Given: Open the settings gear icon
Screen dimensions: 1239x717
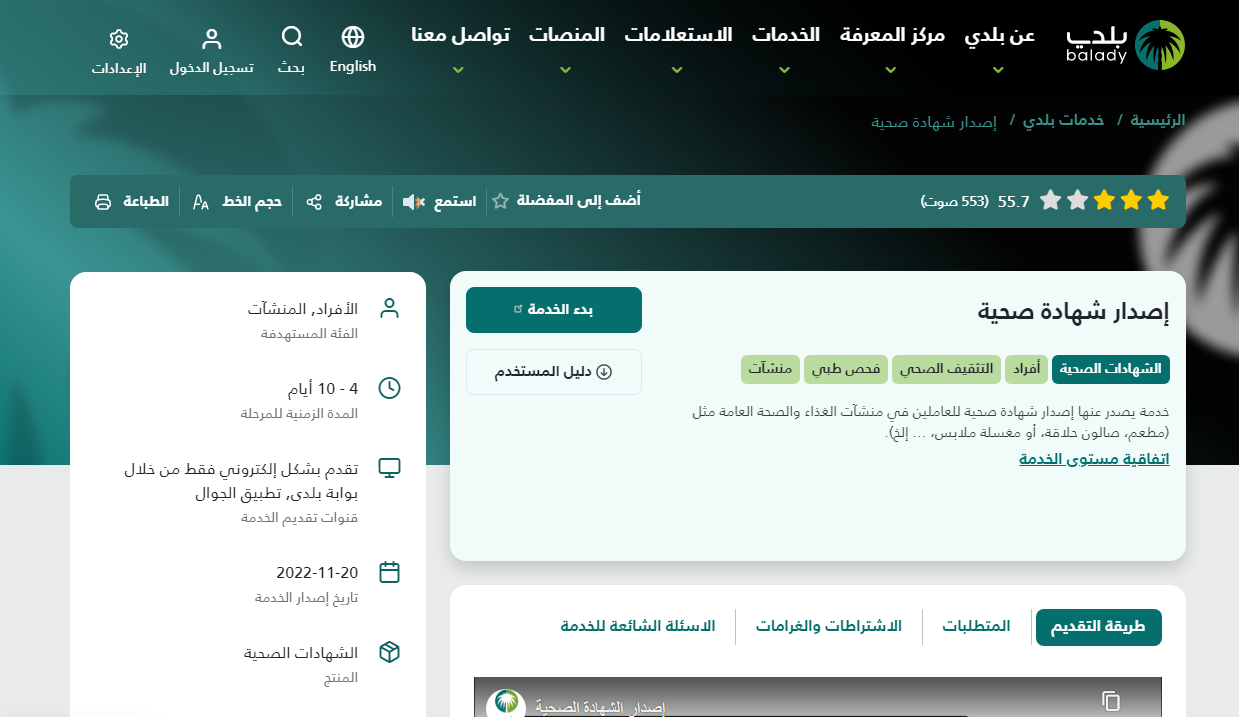Looking at the screenshot, I should pos(119,39).
